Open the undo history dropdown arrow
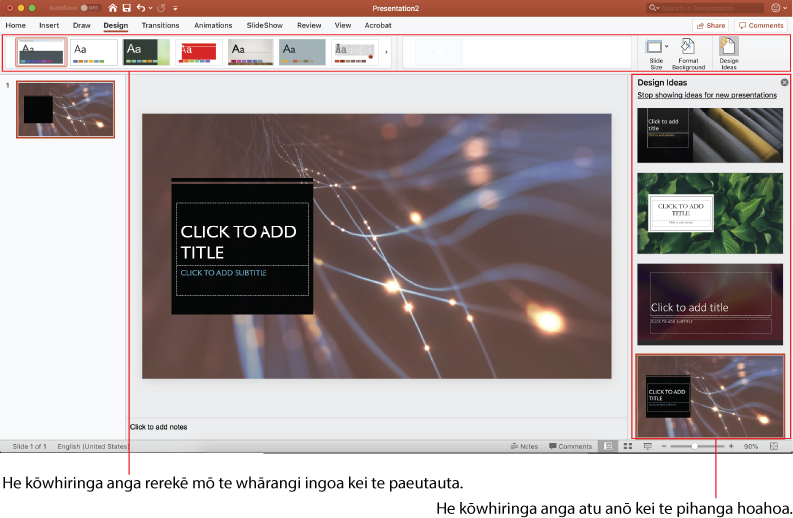Screen dimensions: 793x518 [x=151, y=8]
